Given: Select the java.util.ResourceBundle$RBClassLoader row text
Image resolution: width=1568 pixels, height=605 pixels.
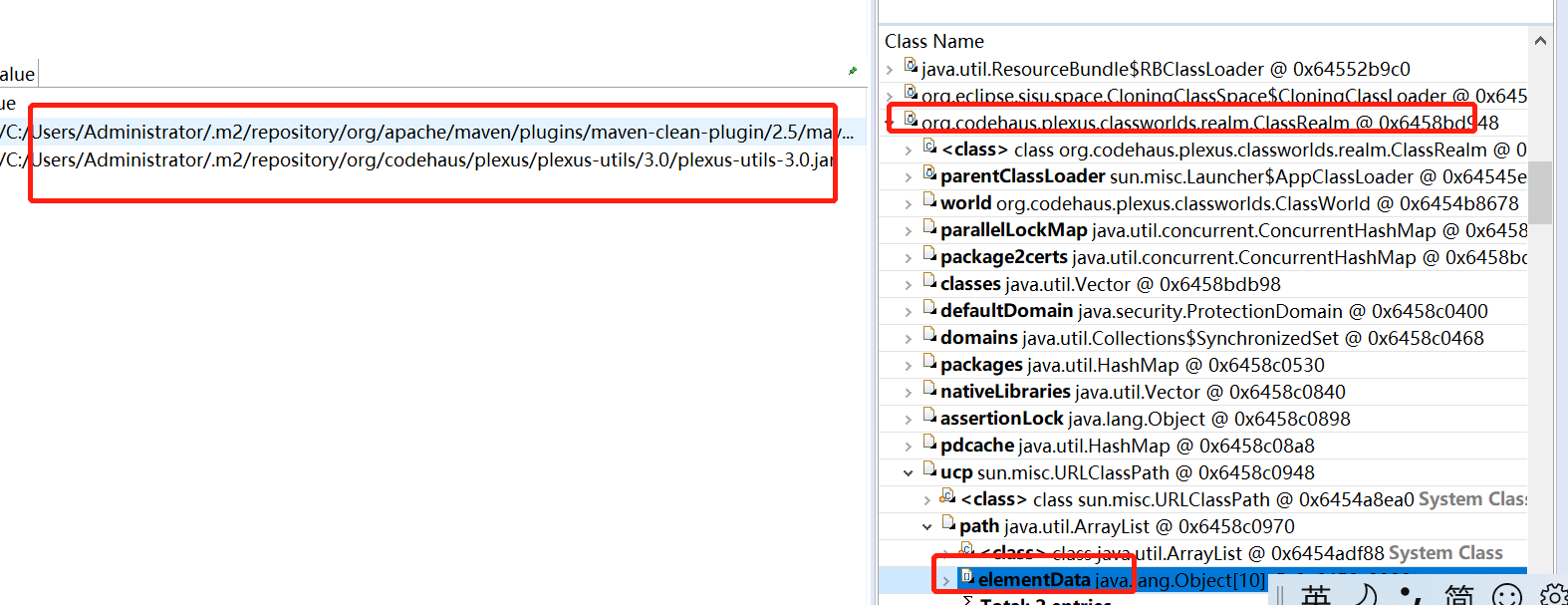Looking at the screenshot, I should tap(1166, 69).
